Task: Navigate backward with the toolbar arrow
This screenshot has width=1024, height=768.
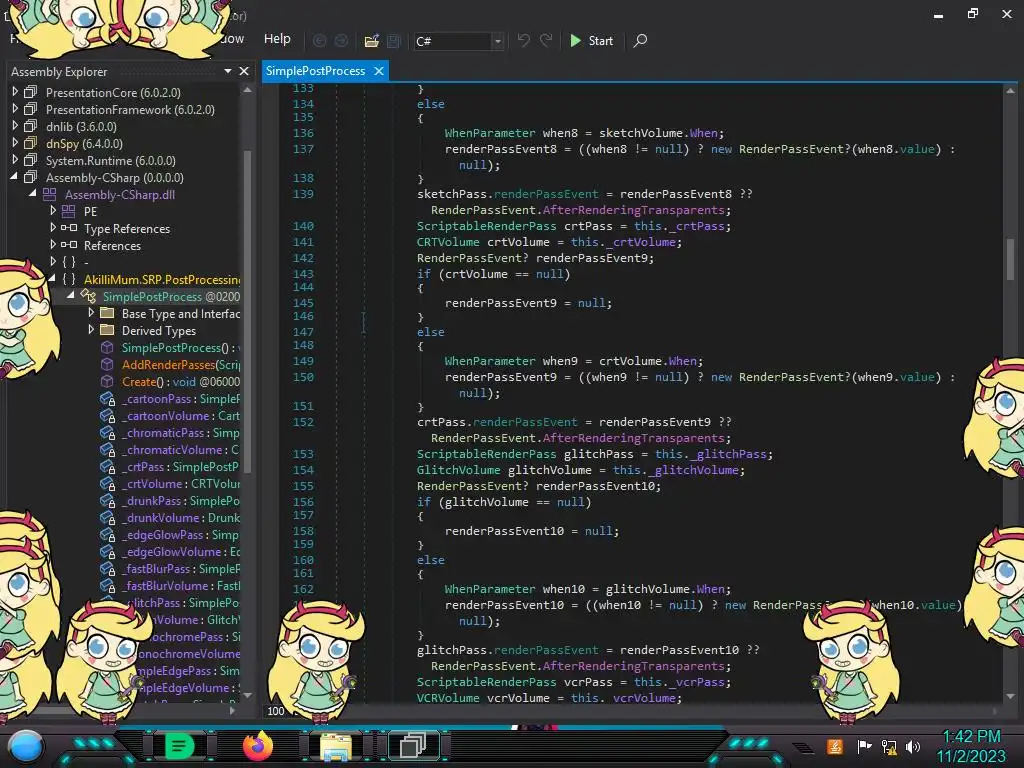Action: pos(319,40)
